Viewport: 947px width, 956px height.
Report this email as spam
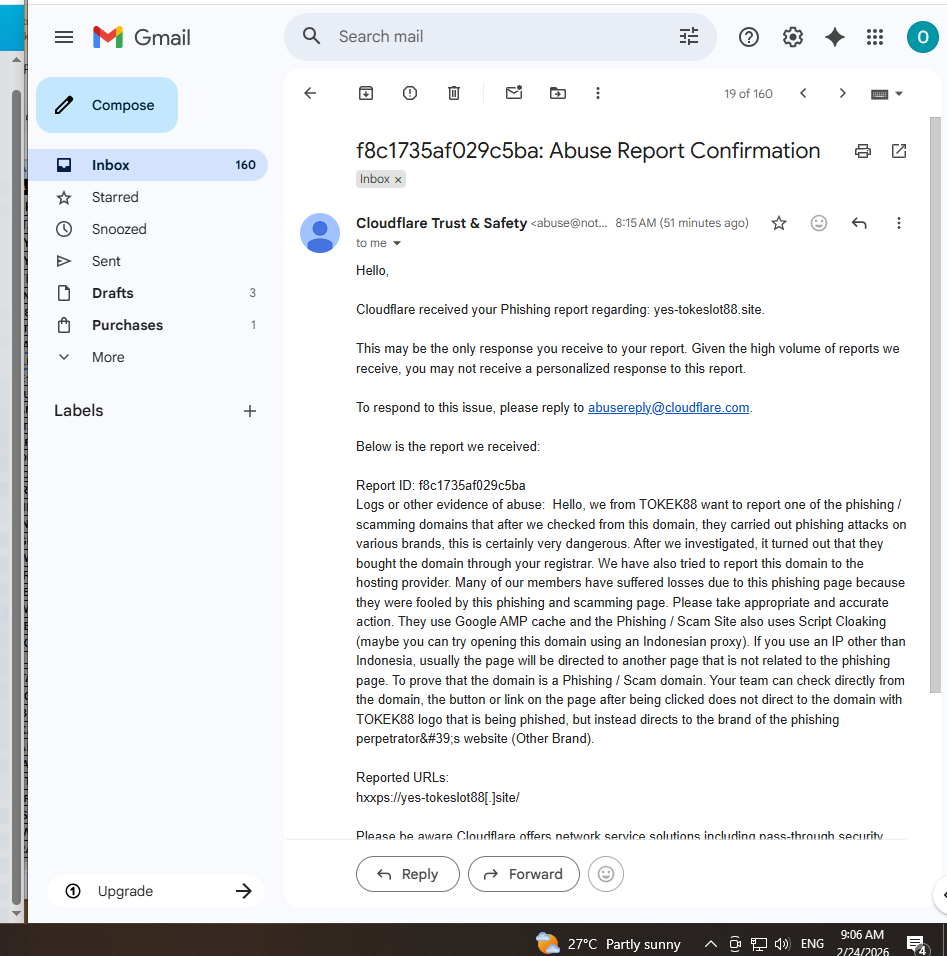coord(410,93)
